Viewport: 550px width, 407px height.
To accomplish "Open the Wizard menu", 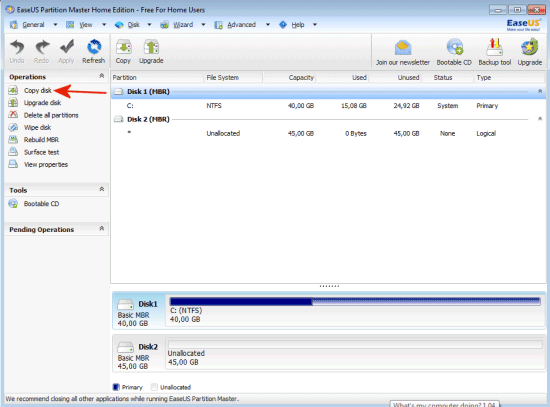I will tap(183, 25).
